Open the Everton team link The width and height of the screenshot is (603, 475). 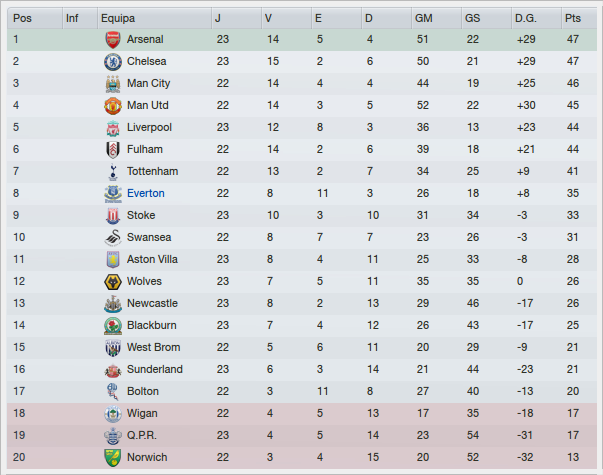146,193
